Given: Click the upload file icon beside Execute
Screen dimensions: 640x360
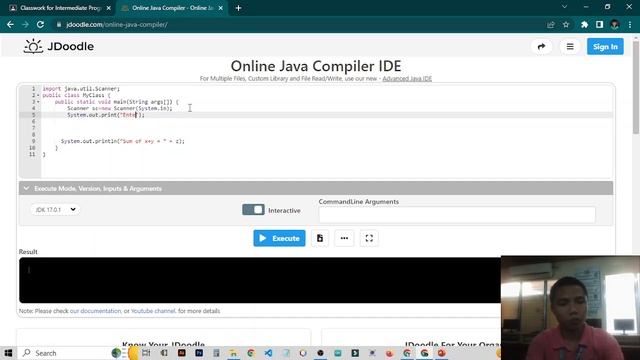Looking at the screenshot, I should tap(320, 238).
